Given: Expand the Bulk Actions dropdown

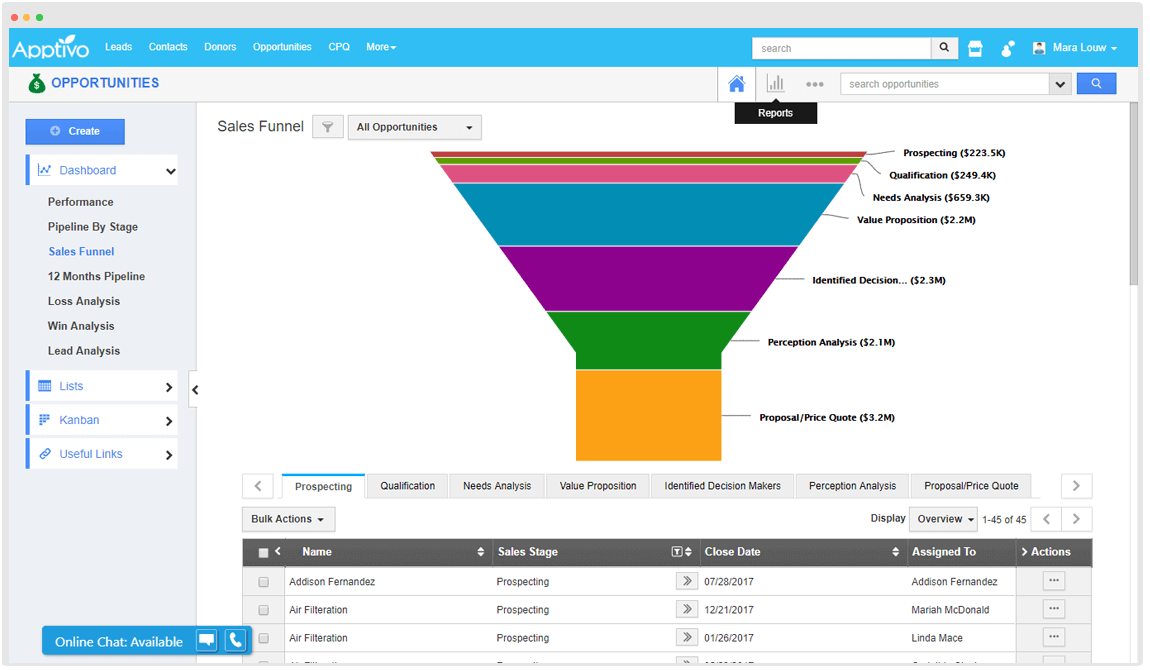Looking at the screenshot, I should pos(288,519).
